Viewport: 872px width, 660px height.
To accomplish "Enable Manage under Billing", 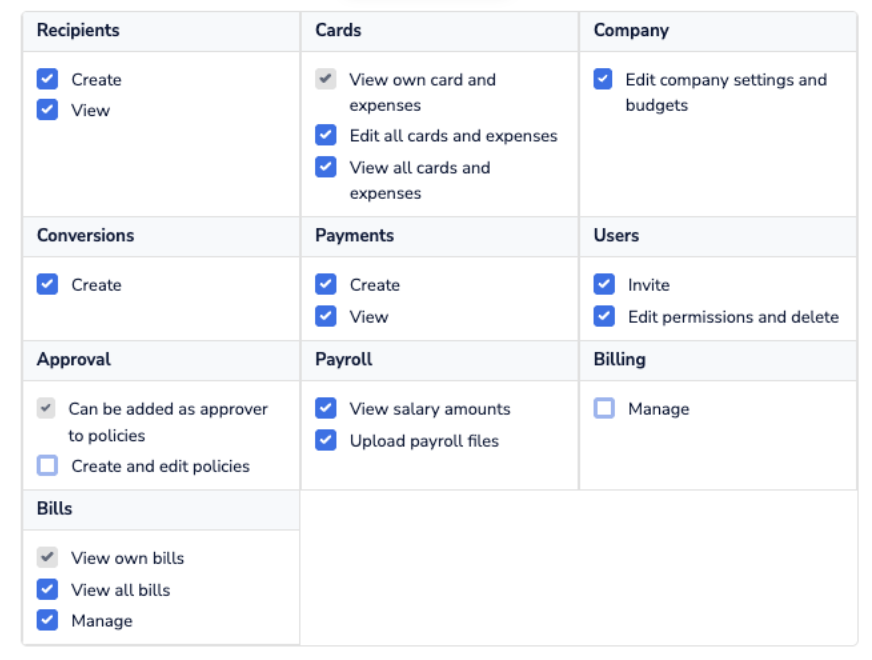I will (x=604, y=408).
